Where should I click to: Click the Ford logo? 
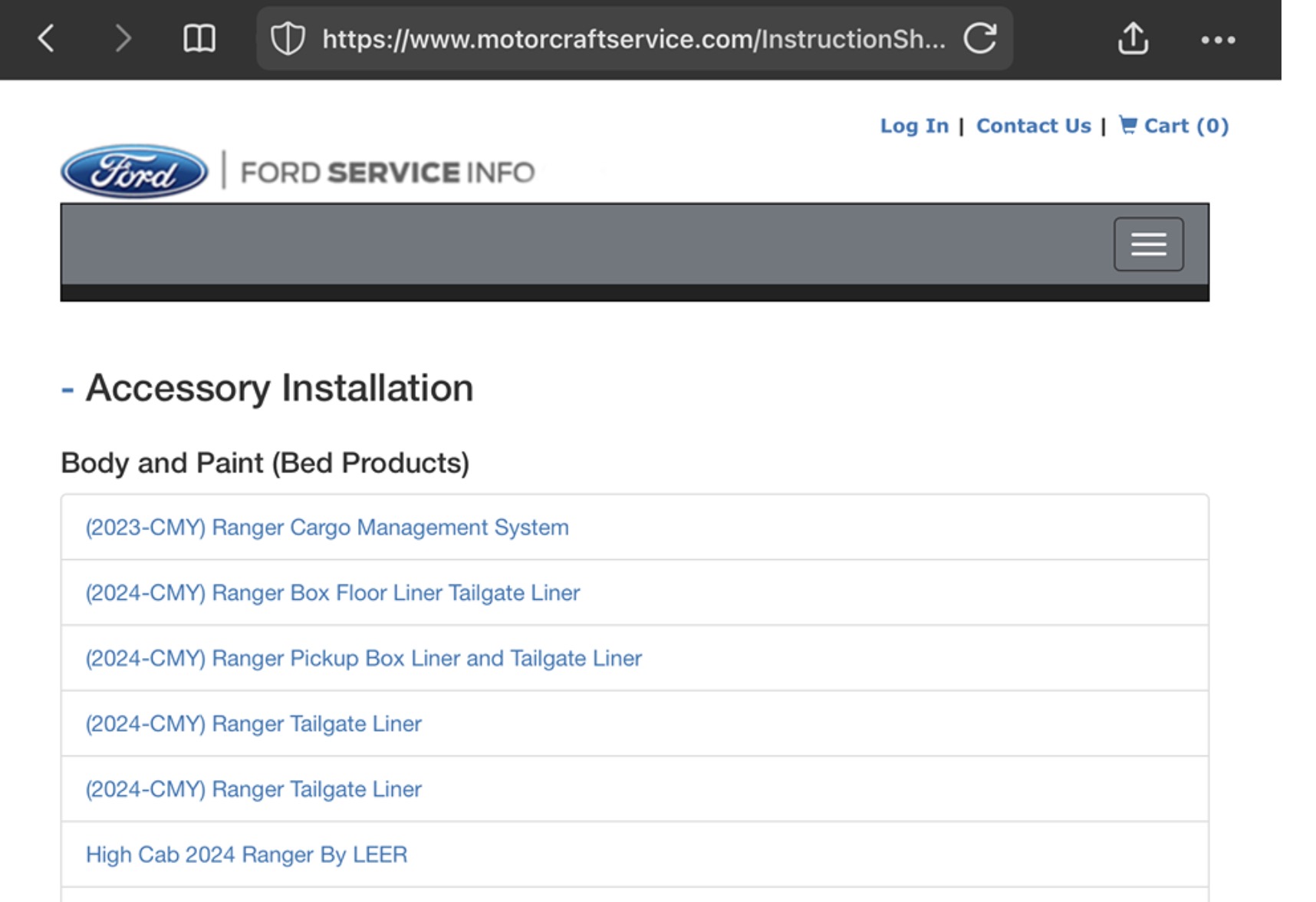[x=132, y=172]
